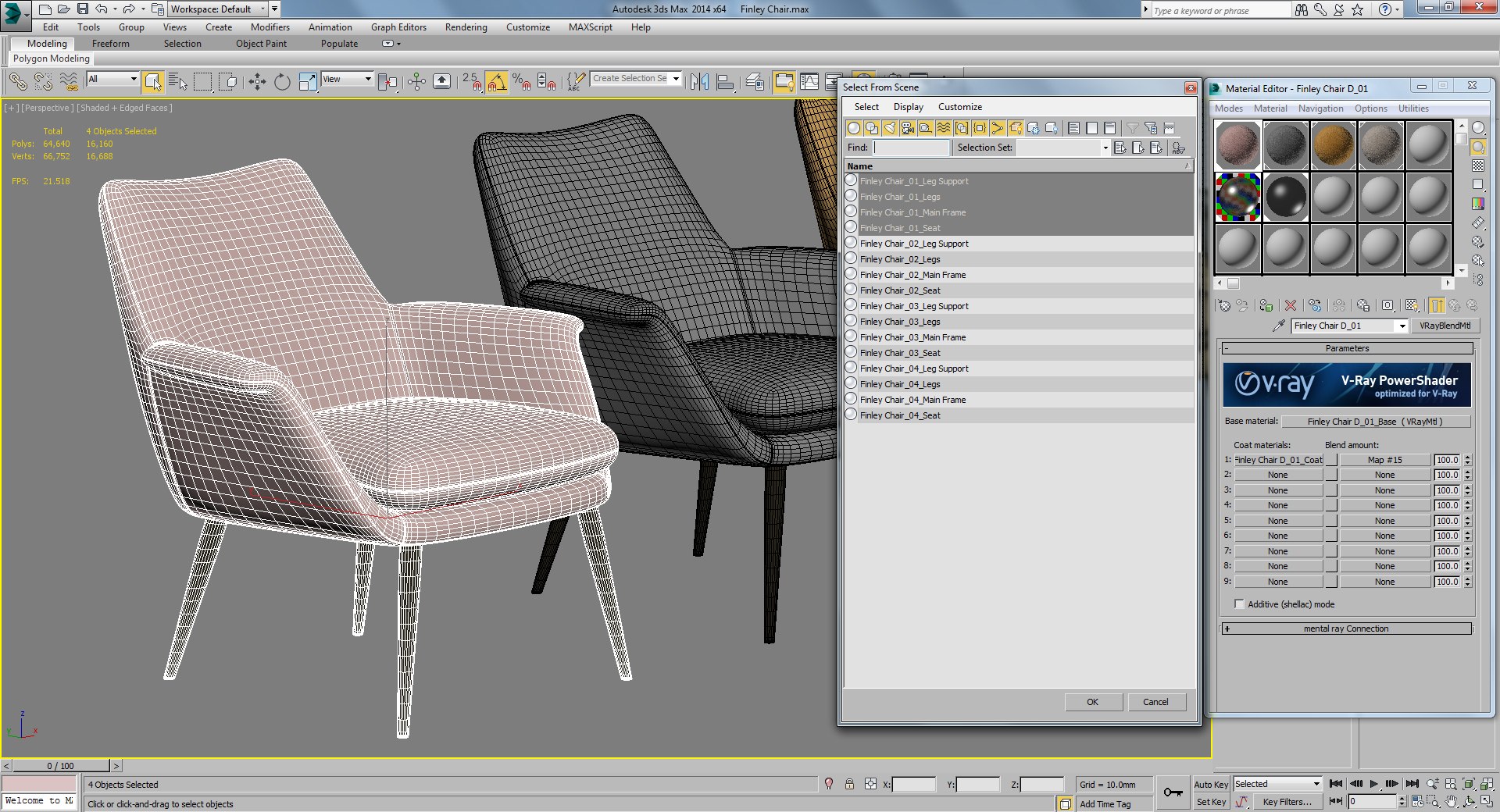Open Display menu in Select From Scene

908,107
